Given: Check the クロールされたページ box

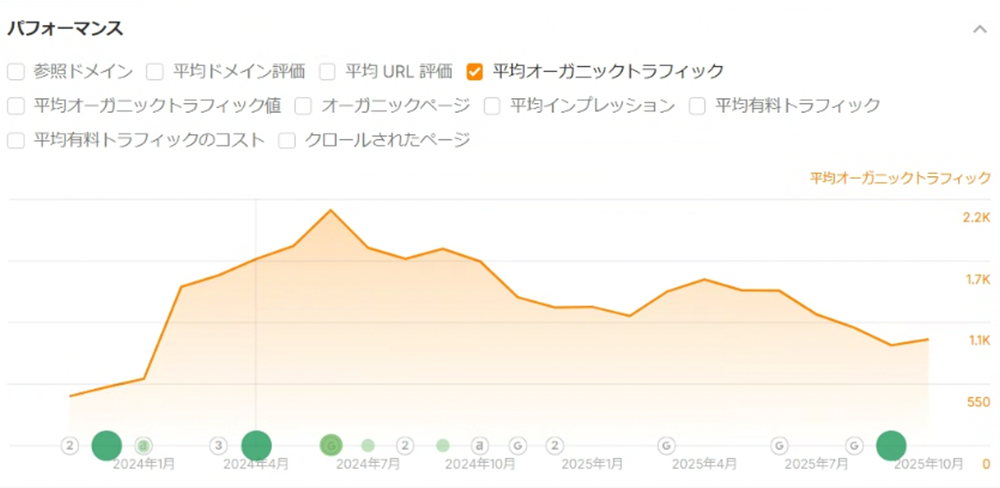Looking at the screenshot, I should click(287, 140).
